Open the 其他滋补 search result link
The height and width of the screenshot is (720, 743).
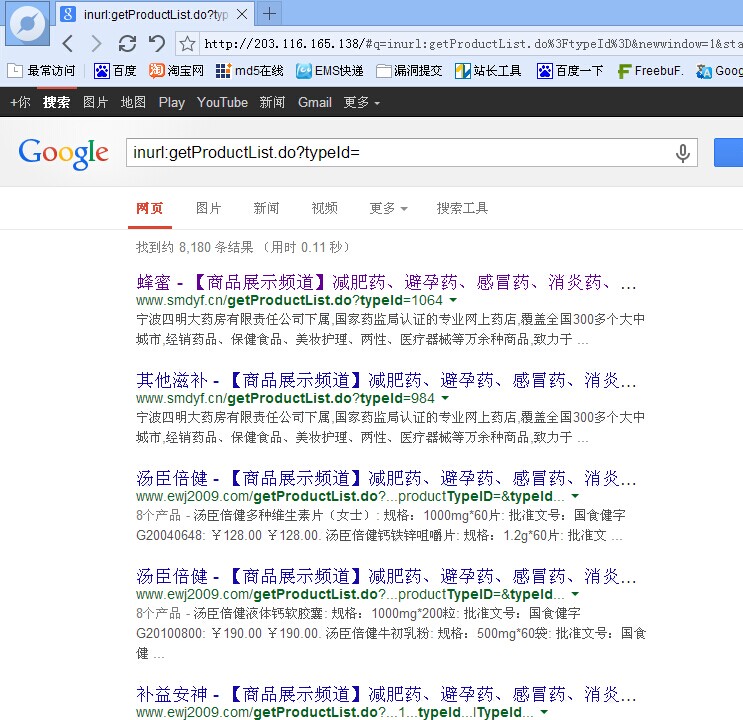(x=386, y=381)
